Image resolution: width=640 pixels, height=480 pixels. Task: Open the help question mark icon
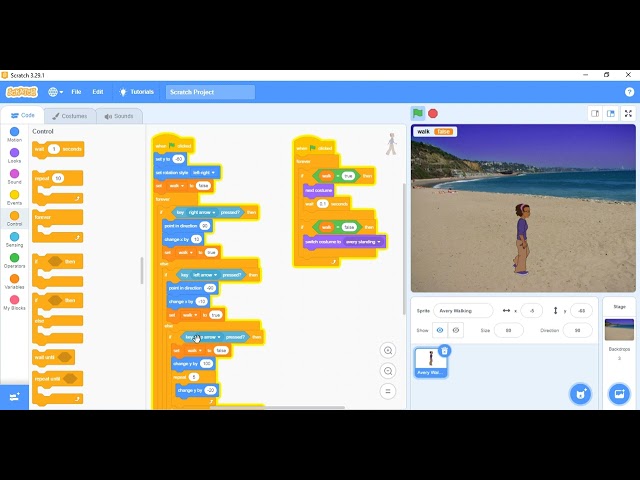[629, 92]
